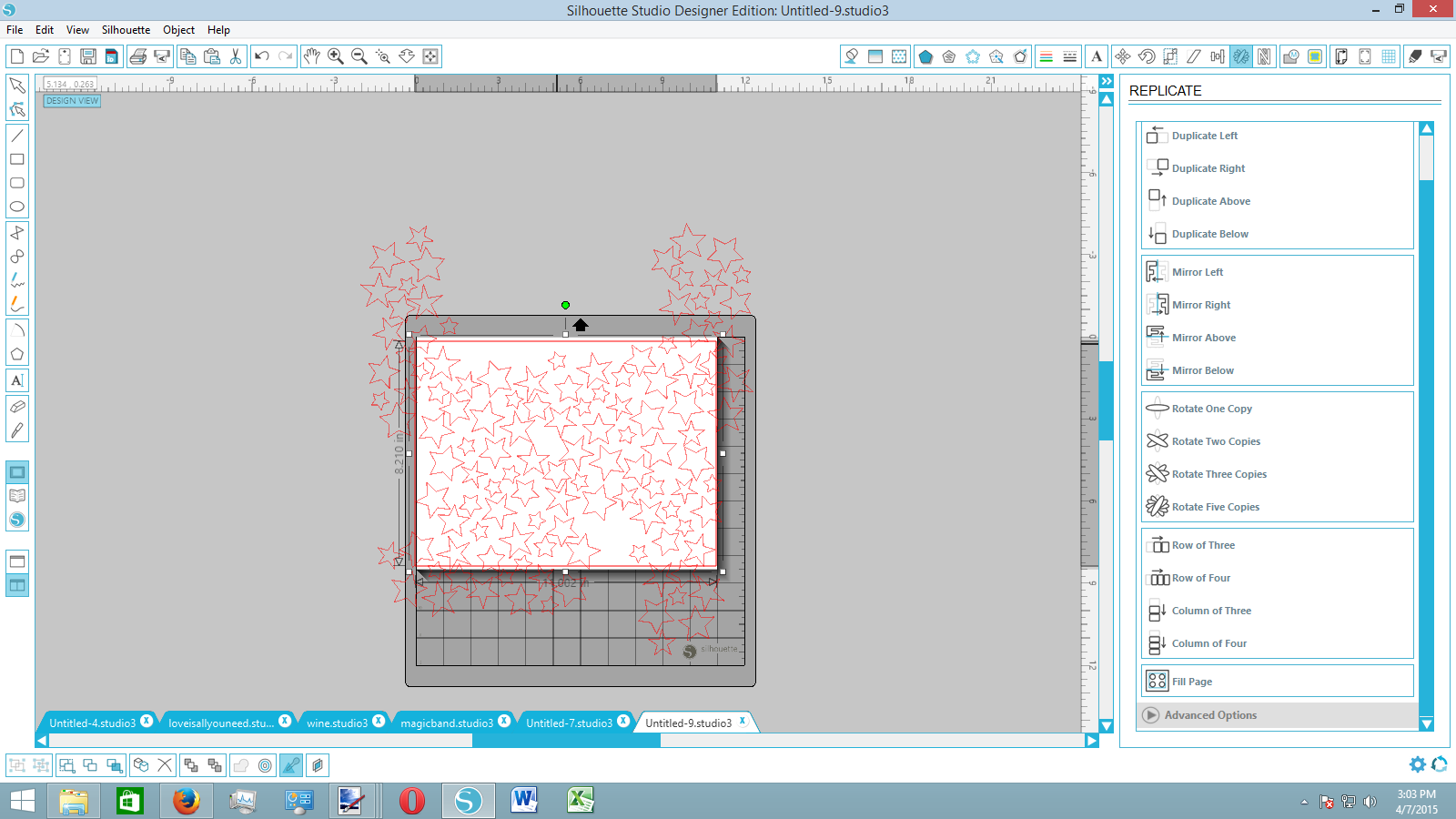Expand Advanced Options
This screenshot has width=1456, height=819.
pyautogui.click(x=1278, y=715)
